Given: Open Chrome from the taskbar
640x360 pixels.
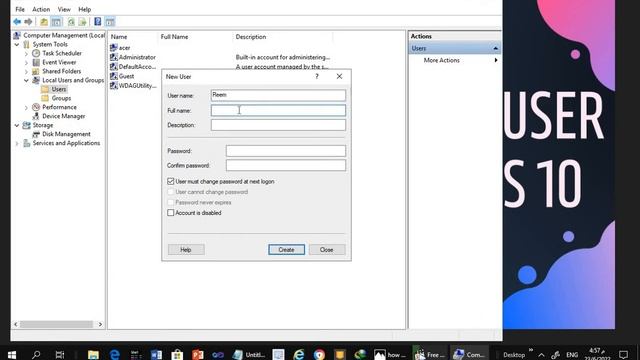Looking at the screenshot, I should [x=319, y=354].
